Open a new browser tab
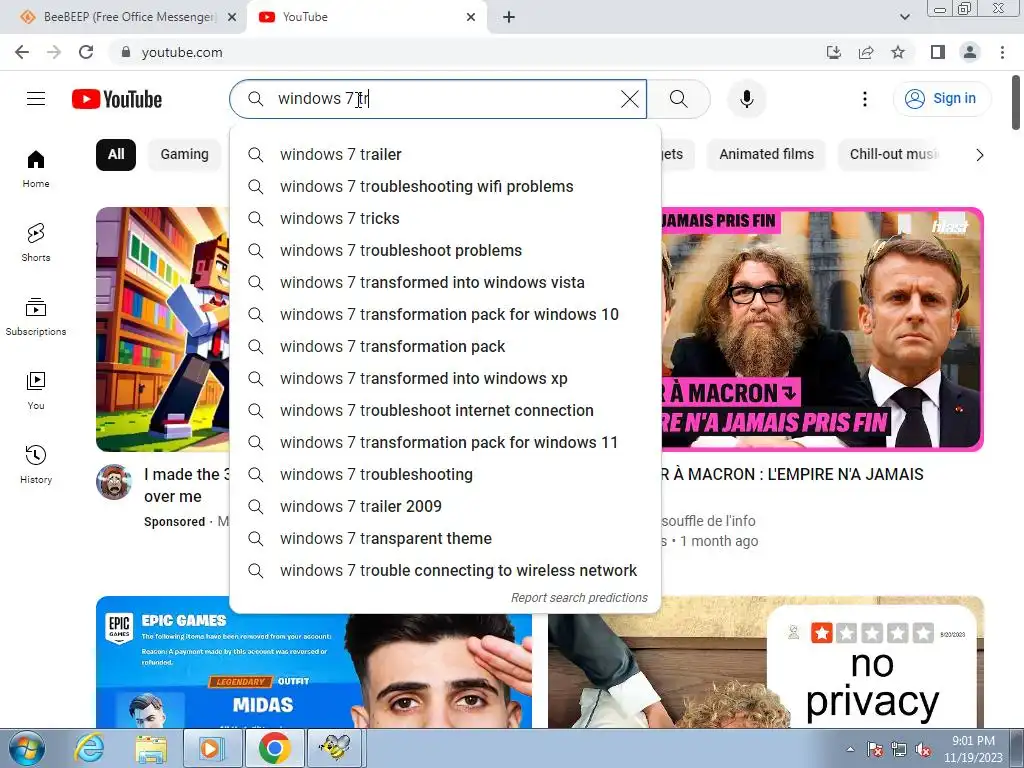This screenshot has height=768, width=1024. point(509,17)
